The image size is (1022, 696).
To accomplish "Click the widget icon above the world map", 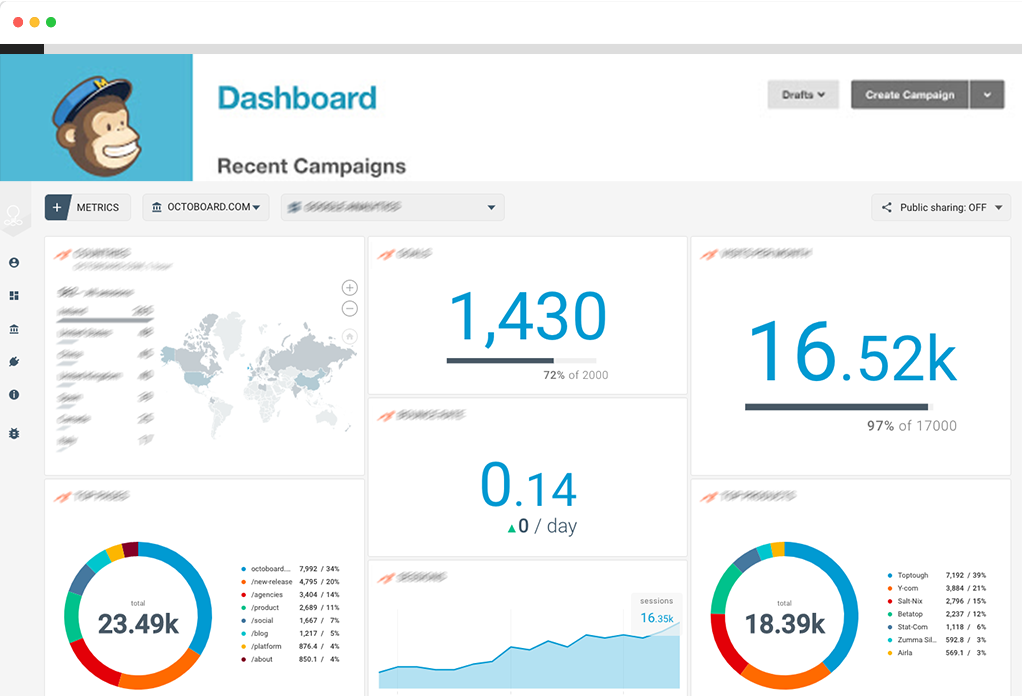I will pyautogui.click(x=63, y=254).
